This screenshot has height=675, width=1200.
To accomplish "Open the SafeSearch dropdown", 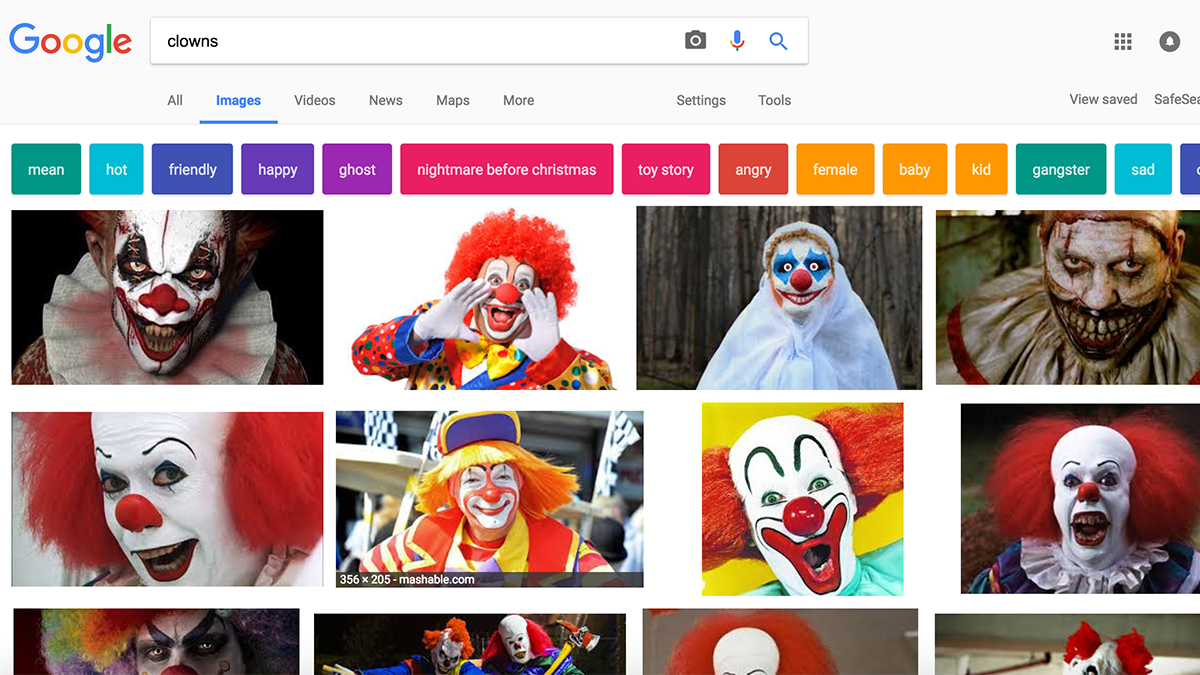I will tap(1177, 99).
